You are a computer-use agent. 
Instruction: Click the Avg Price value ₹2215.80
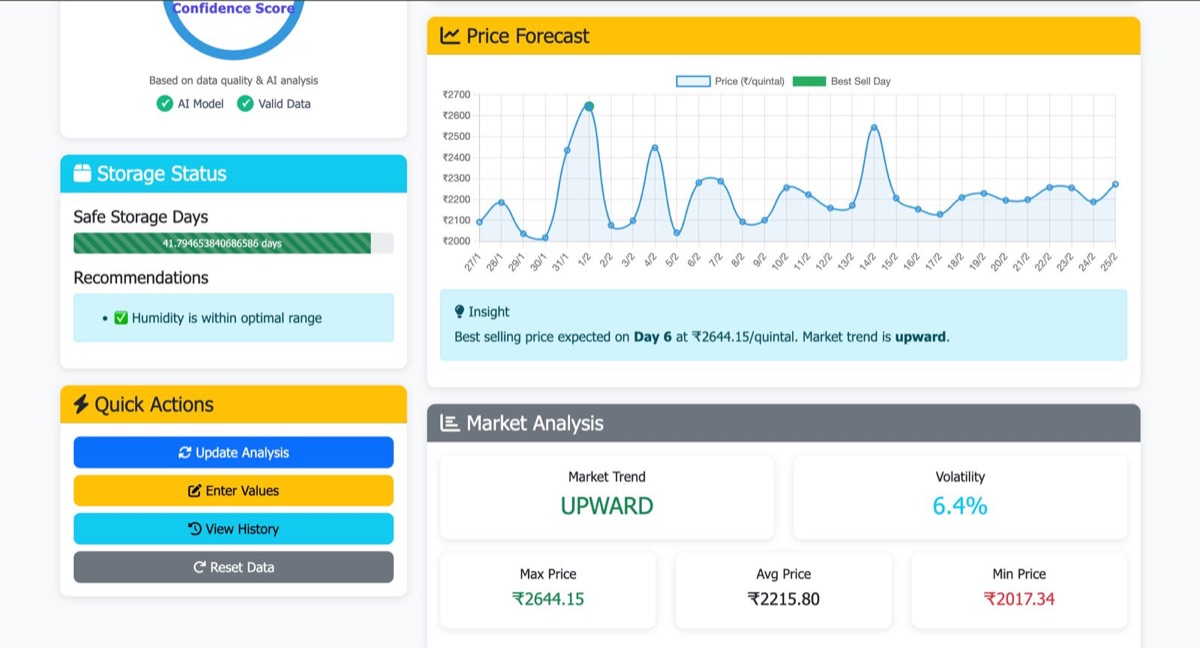coord(783,599)
